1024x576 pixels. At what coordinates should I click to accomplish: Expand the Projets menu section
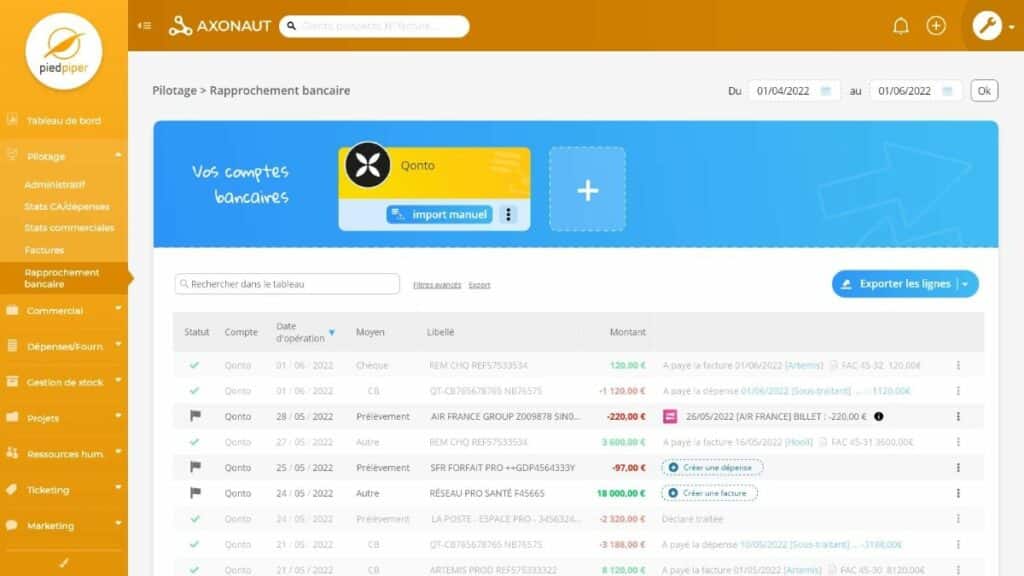point(118,416)
